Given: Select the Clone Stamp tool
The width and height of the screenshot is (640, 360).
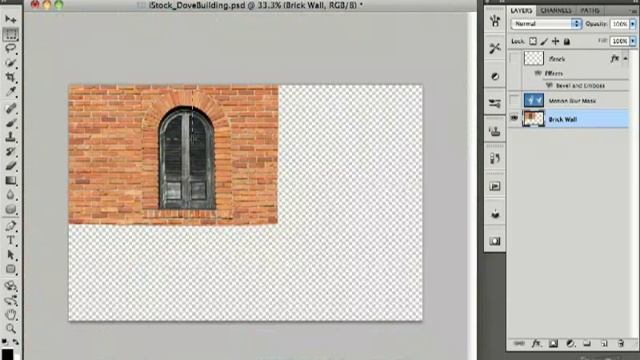Looking at the screenshot, I should coord(11,137).
